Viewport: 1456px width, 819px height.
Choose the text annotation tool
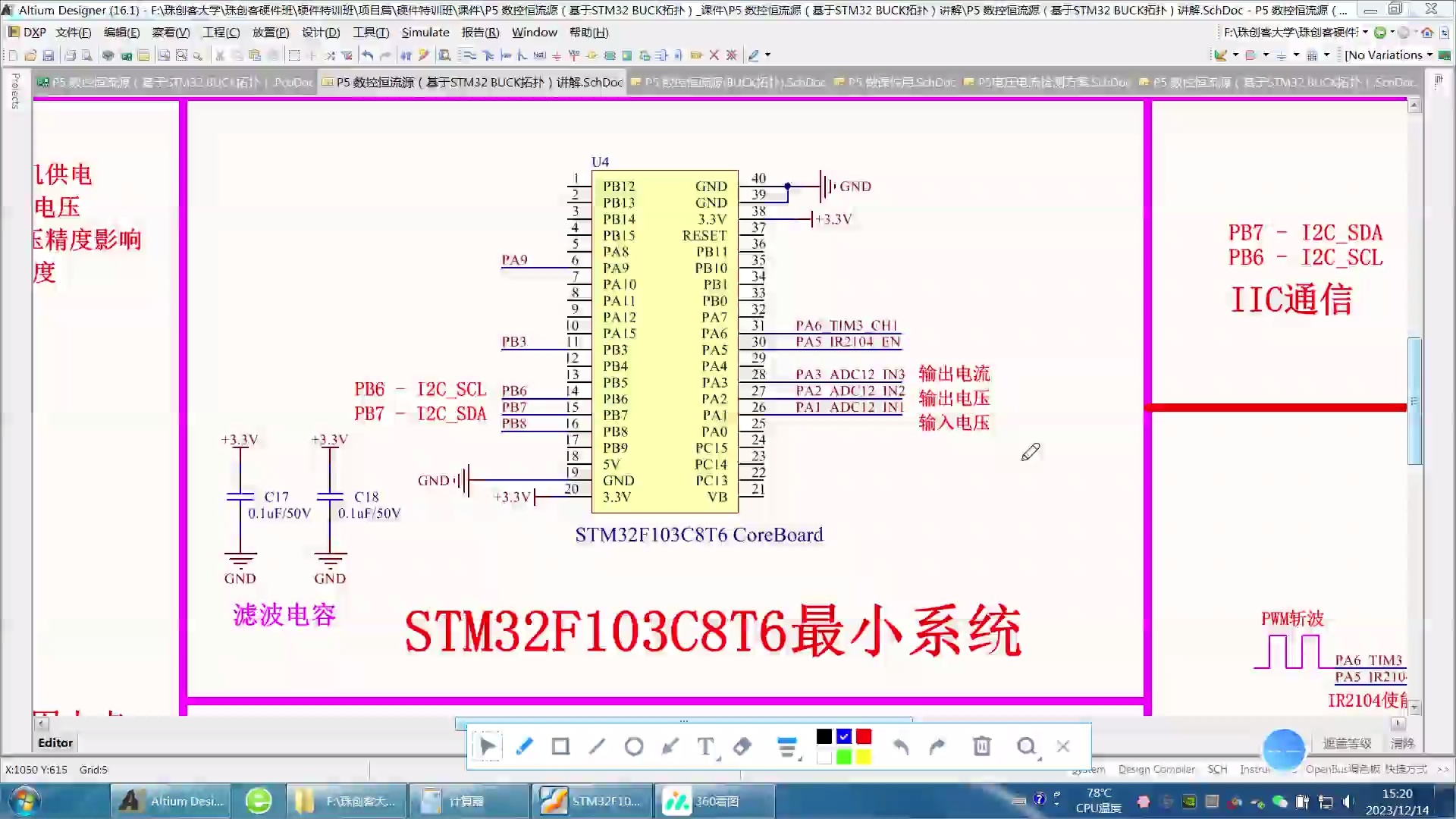point(706,747)
